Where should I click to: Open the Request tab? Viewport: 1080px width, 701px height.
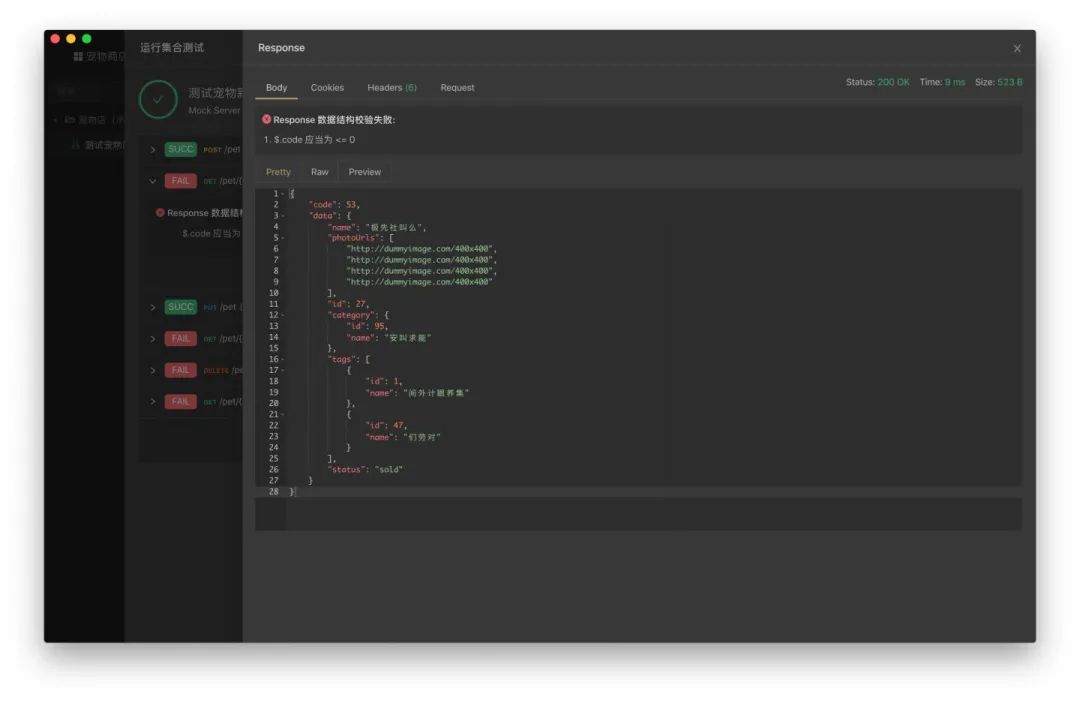click(457, 87)
